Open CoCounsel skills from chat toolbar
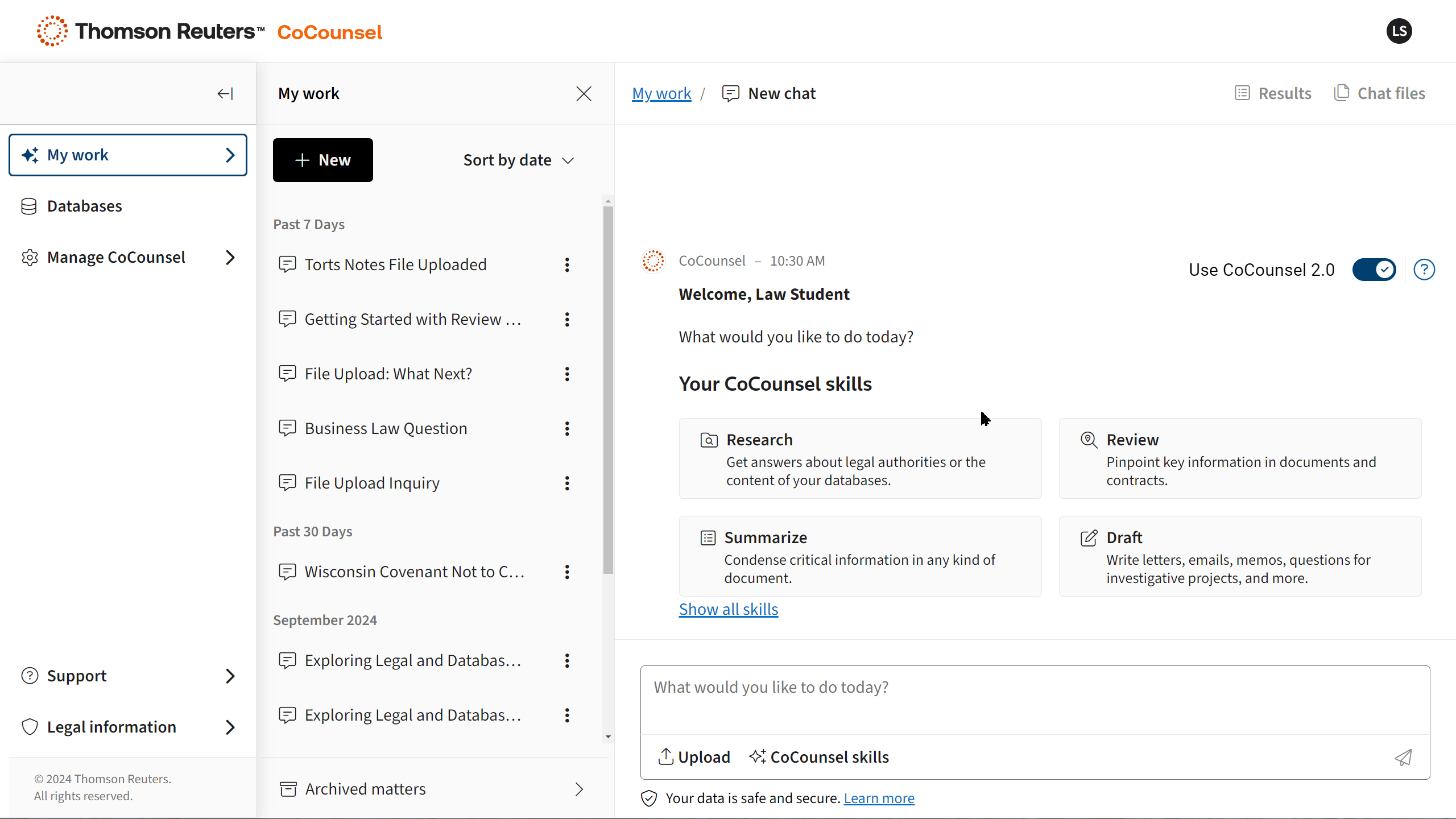This screenshot has height=819, width=1456. coord(819,757)
